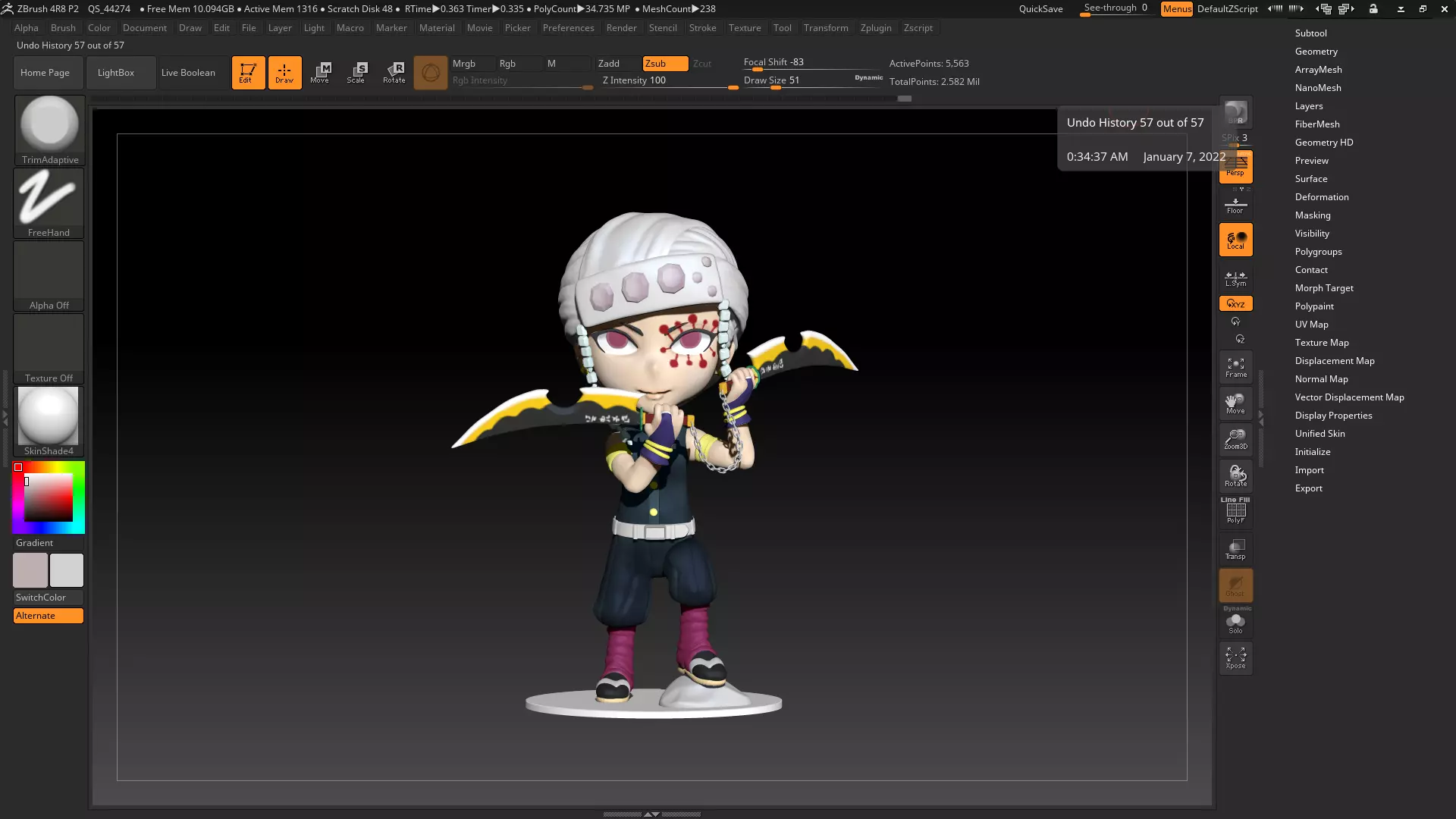Toggle Solo mode
This screenshot has width=1456, height=819.
click(1235, 623)
